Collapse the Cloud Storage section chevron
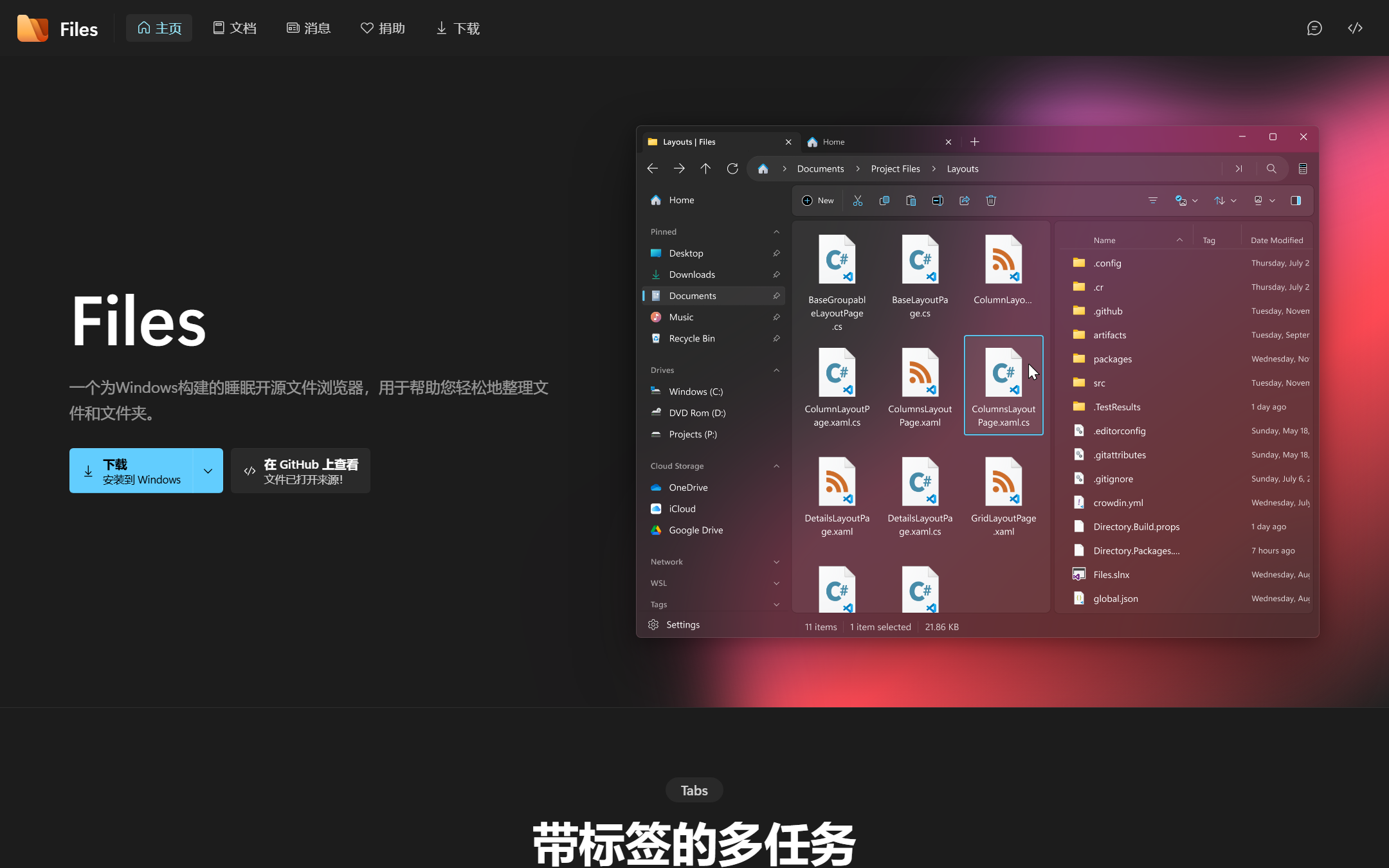1389x868 pixels. [x=776, y=466]
